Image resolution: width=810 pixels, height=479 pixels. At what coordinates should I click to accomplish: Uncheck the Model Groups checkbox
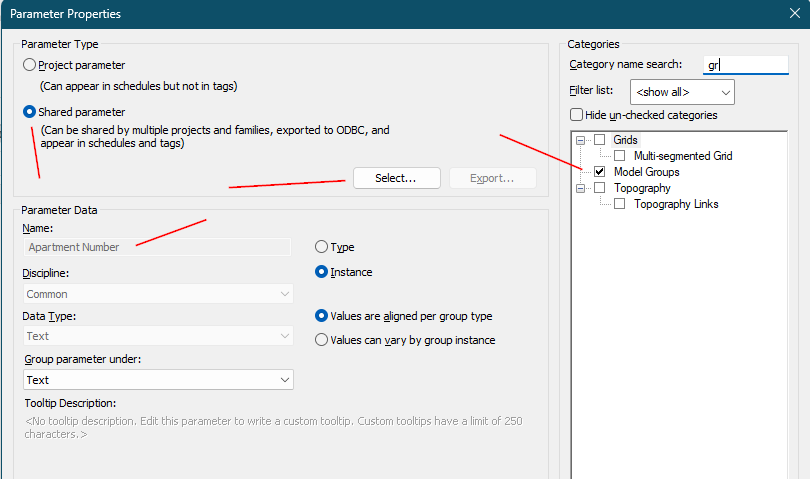point(599,172)
